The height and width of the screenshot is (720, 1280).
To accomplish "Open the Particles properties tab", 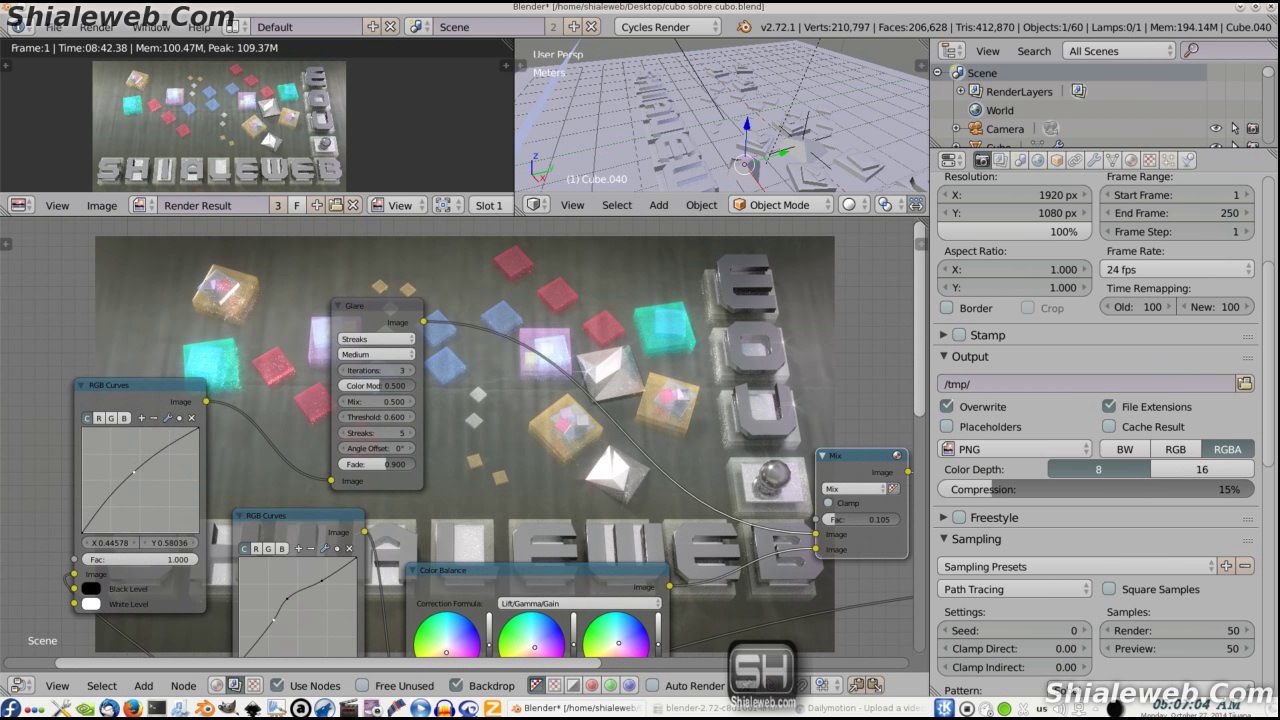I will point(1168,160).
